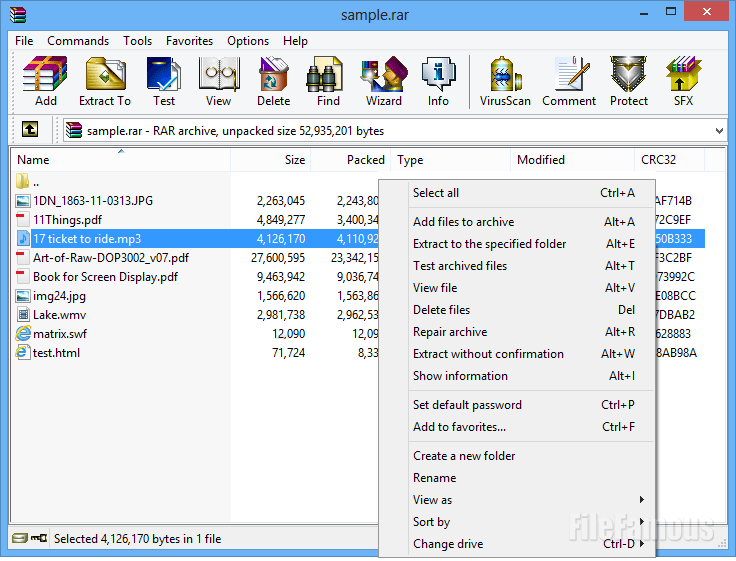The image size is (736, 561).
Task: Sort by the Name column header
Action: pos(121,160)
